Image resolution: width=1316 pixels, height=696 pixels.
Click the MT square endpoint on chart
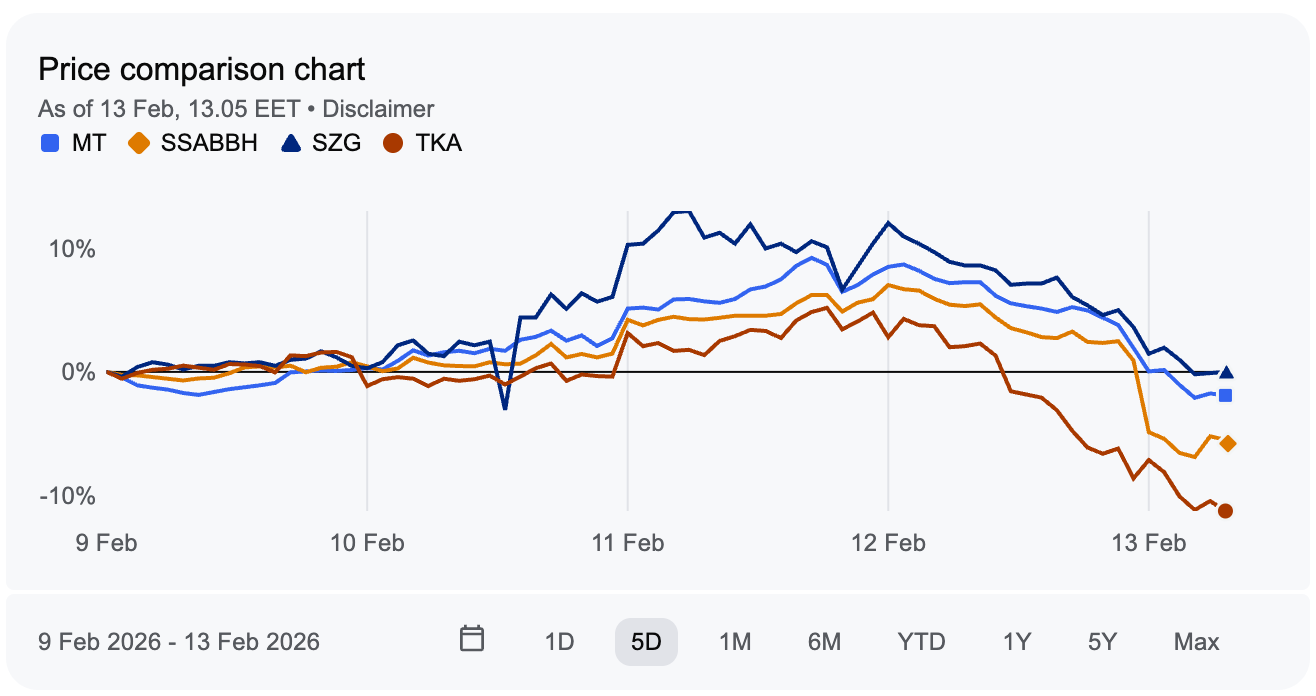click(1225, 395)
